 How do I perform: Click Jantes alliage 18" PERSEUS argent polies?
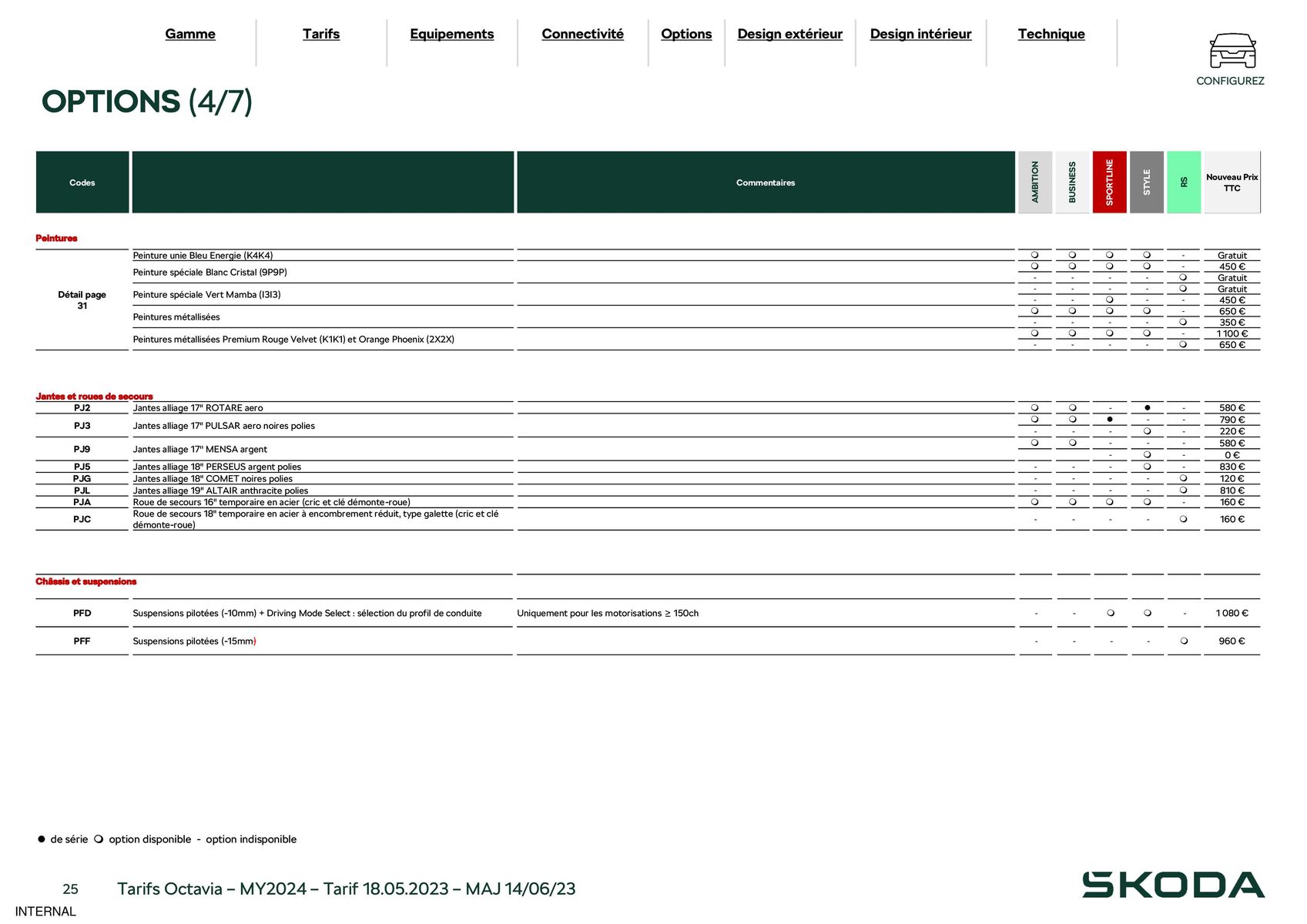[x=217, y=467]
